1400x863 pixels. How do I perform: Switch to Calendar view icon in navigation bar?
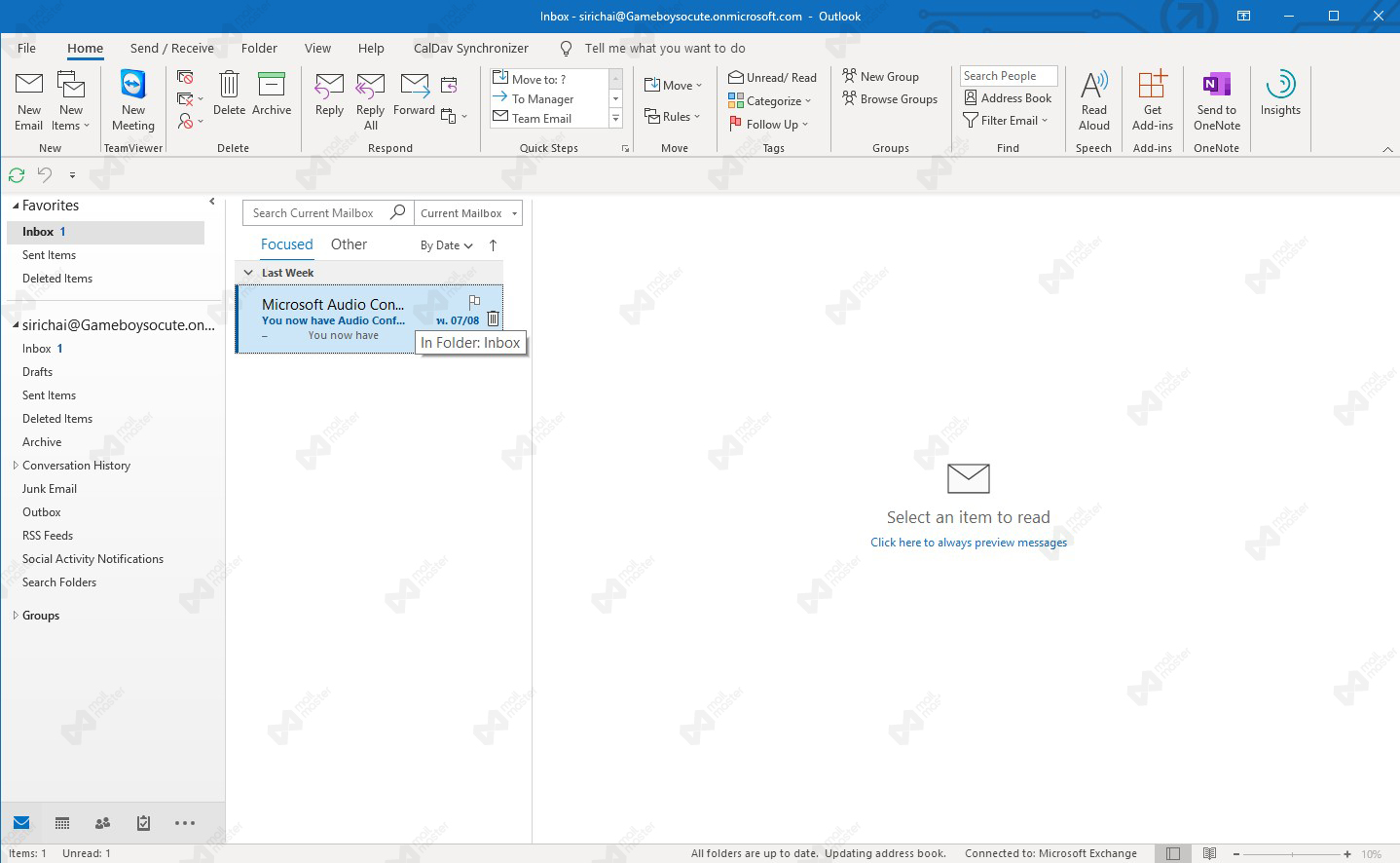62,823
